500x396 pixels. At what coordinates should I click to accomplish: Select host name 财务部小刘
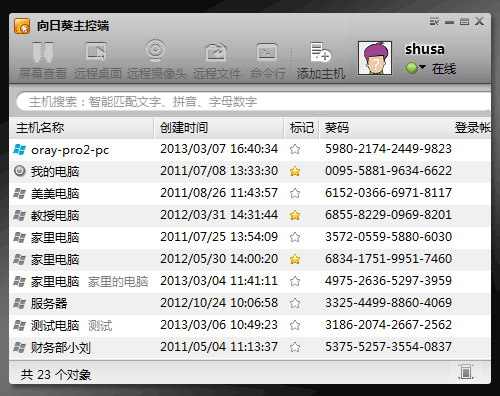point(61,348)
